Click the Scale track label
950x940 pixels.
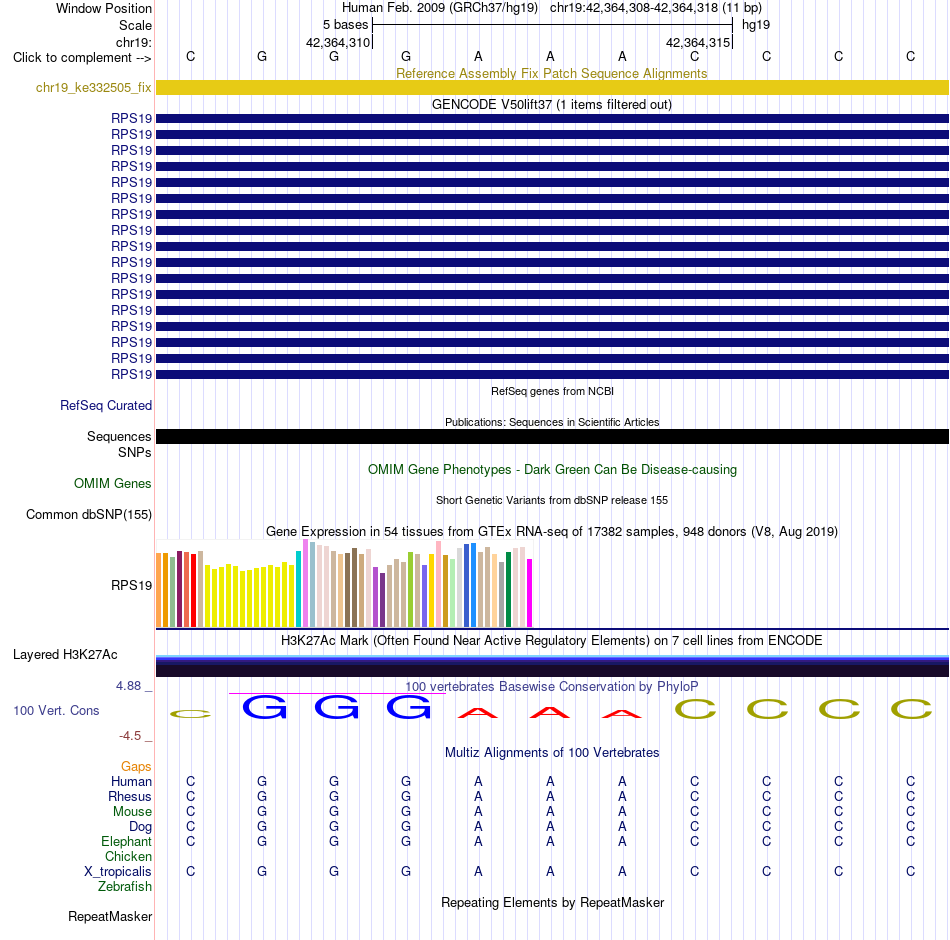point(135,25)
